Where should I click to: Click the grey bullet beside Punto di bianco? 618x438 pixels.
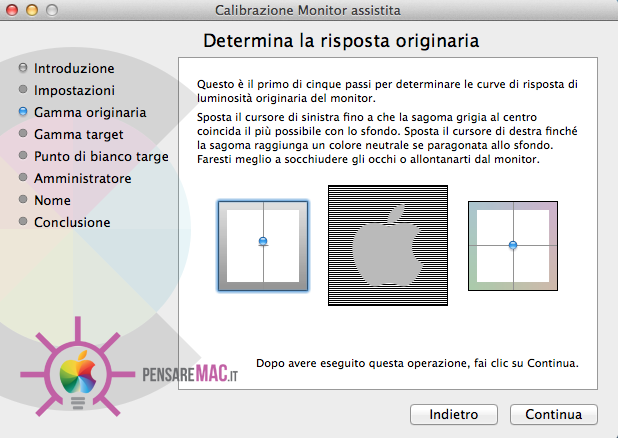pos(23,155)
